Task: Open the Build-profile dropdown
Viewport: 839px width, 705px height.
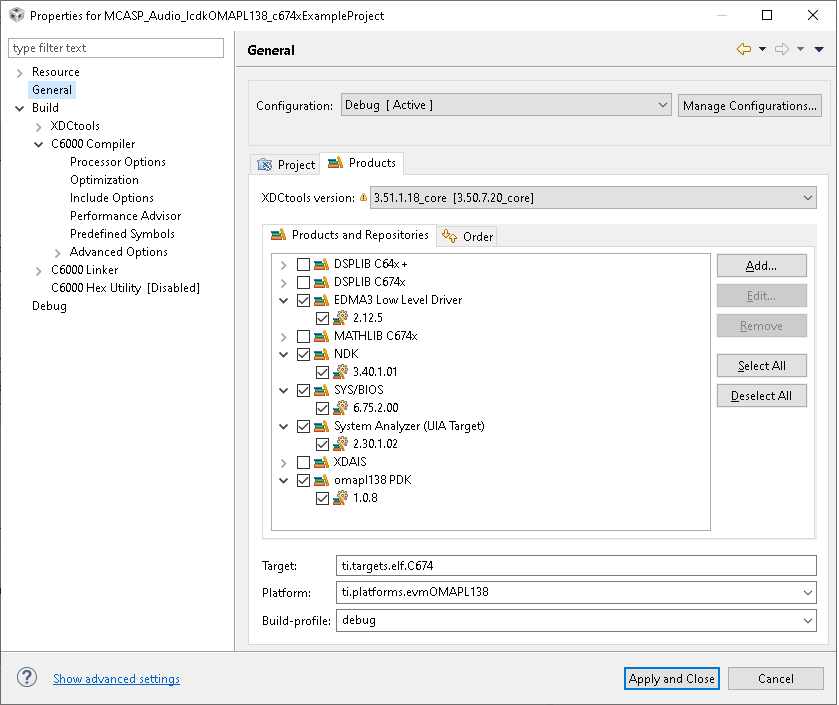Action: coord(576,620)
